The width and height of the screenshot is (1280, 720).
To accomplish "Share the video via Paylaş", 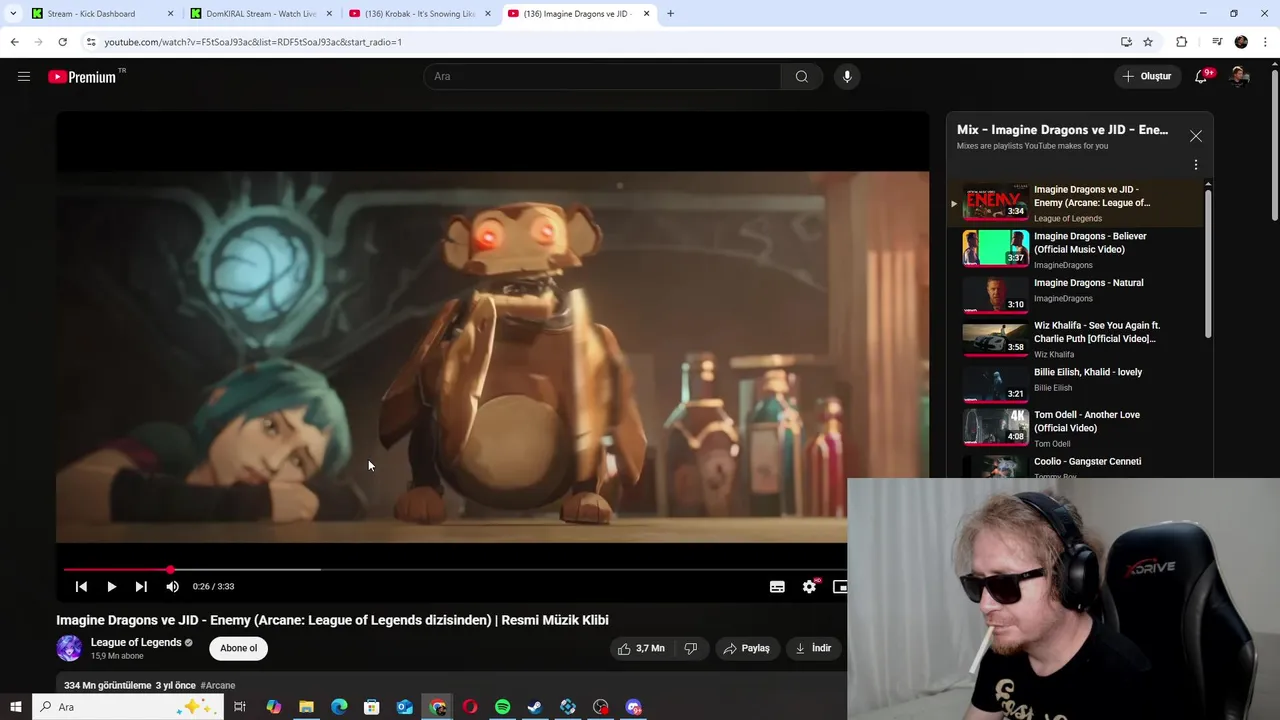I will click(x=746, y=648).
